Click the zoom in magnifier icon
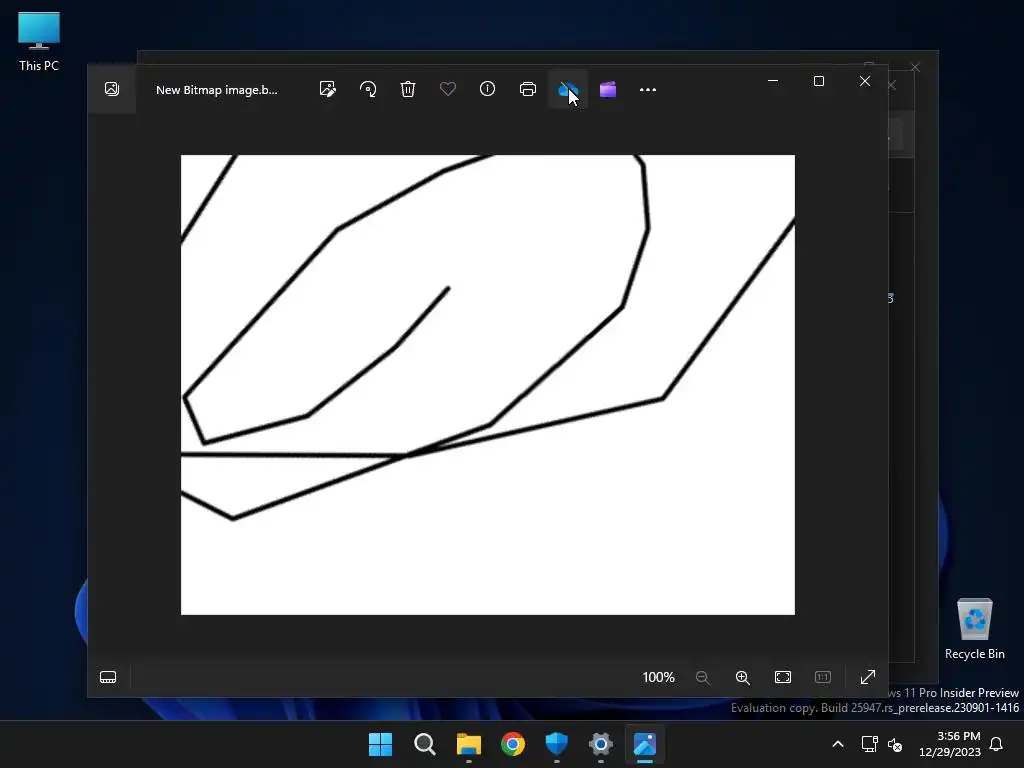Image resolution: width=1024 pixels, height=768 pixels. click(743, 677)
